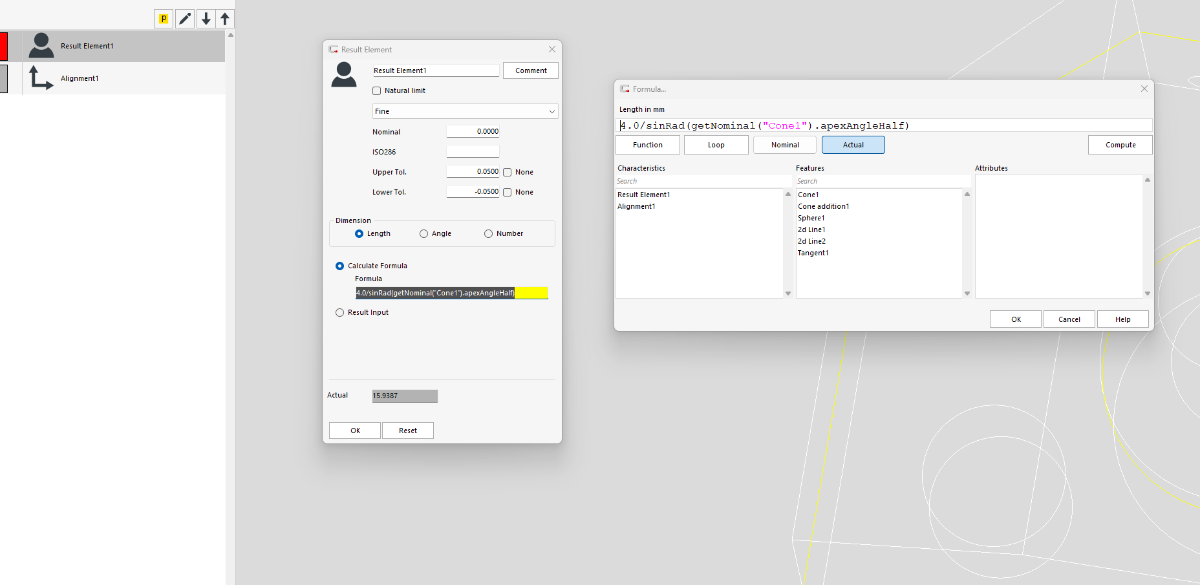The height and width of the screenshot is (585, 1200).
Task: Click the person icon in Result Element dialog
Action: coord(344,74)
